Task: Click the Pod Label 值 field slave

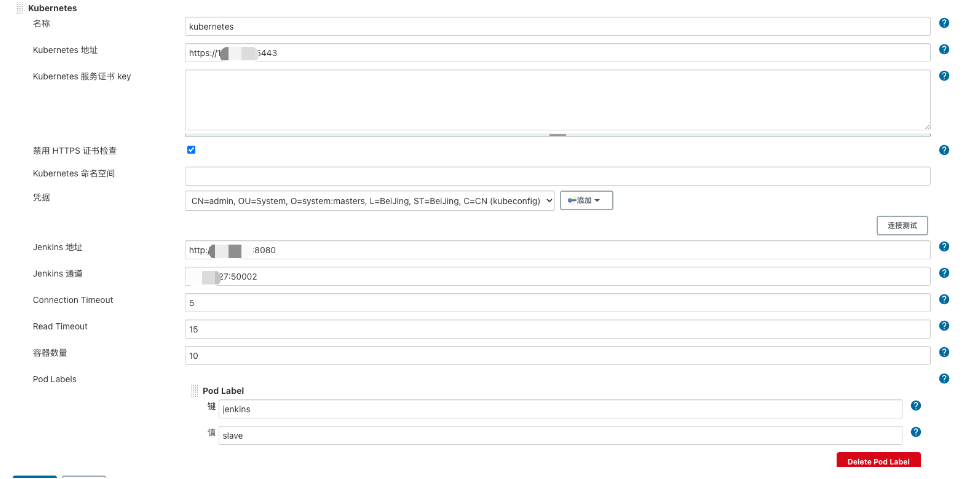Action: 560,435
